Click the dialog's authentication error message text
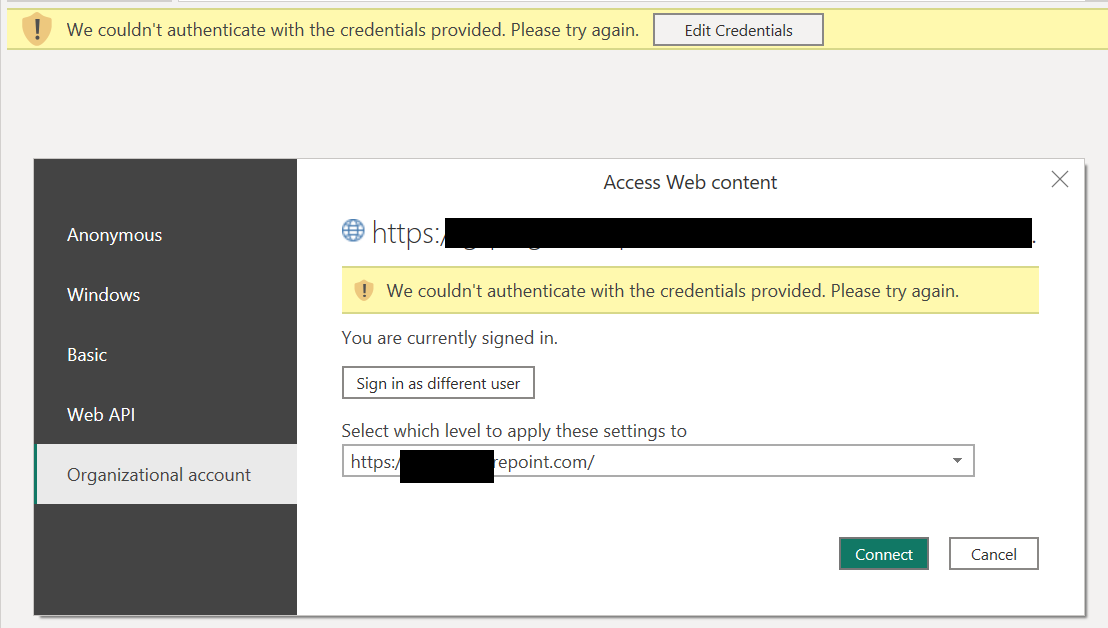Image resolution: width=1108 pixels, height=628 pixels. click(673, 291)
